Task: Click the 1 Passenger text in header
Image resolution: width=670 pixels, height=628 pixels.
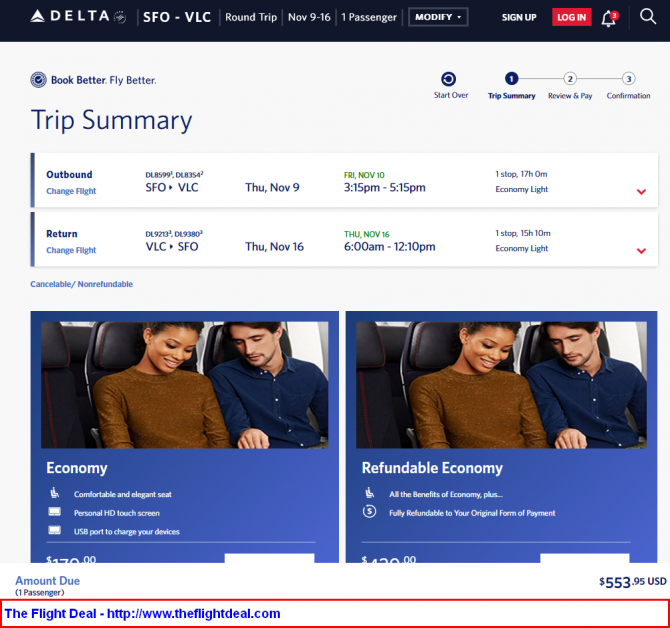Action: click(x=369, y=17)
